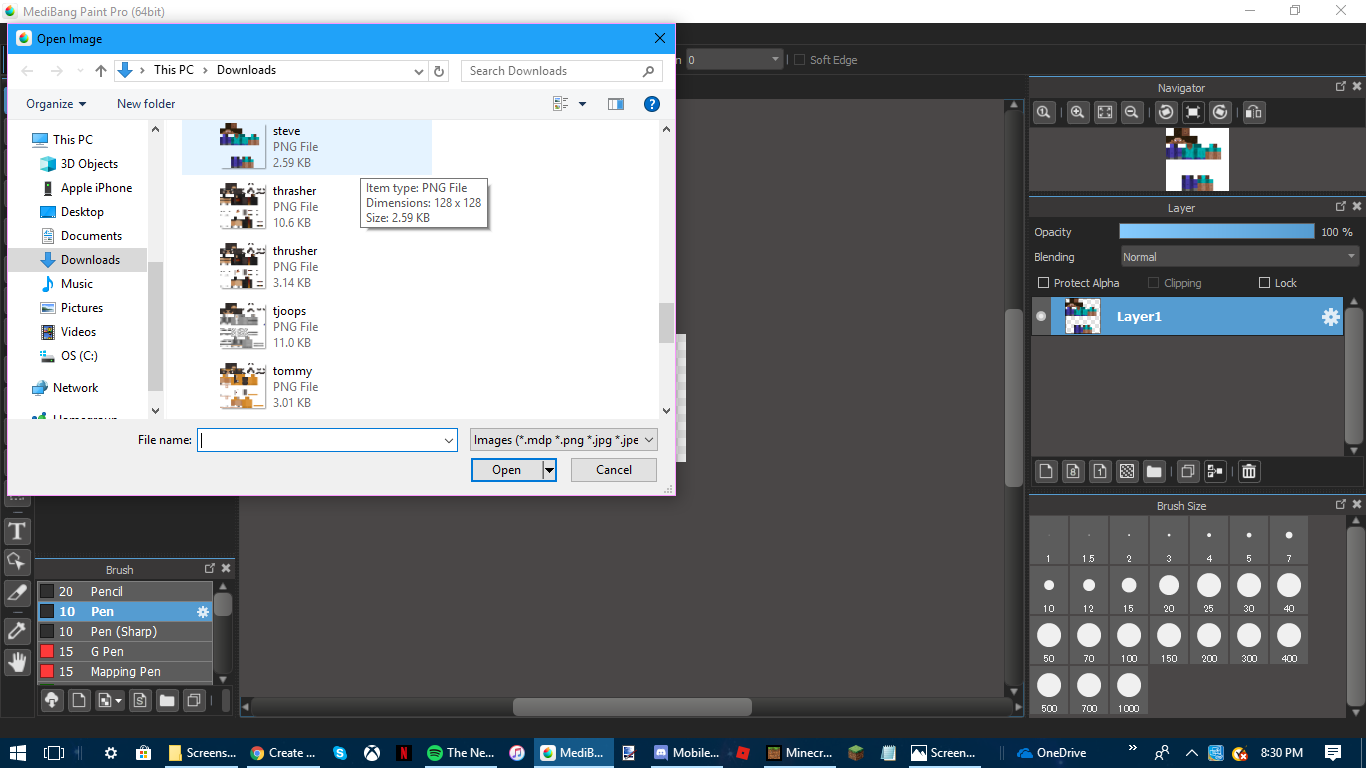Screen dimensions: 1366x768
Task: Choose brush size 1000 preset
Action: pos(1128,692)
